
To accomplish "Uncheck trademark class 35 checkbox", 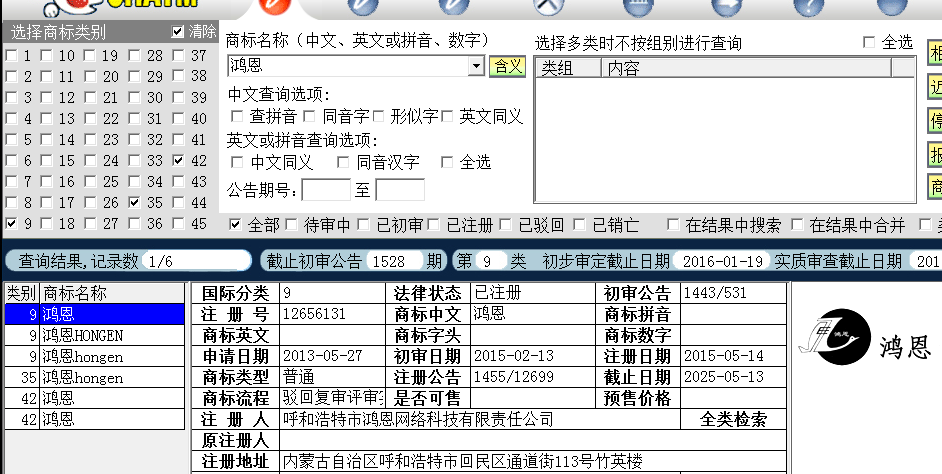I will click(135, 202).
